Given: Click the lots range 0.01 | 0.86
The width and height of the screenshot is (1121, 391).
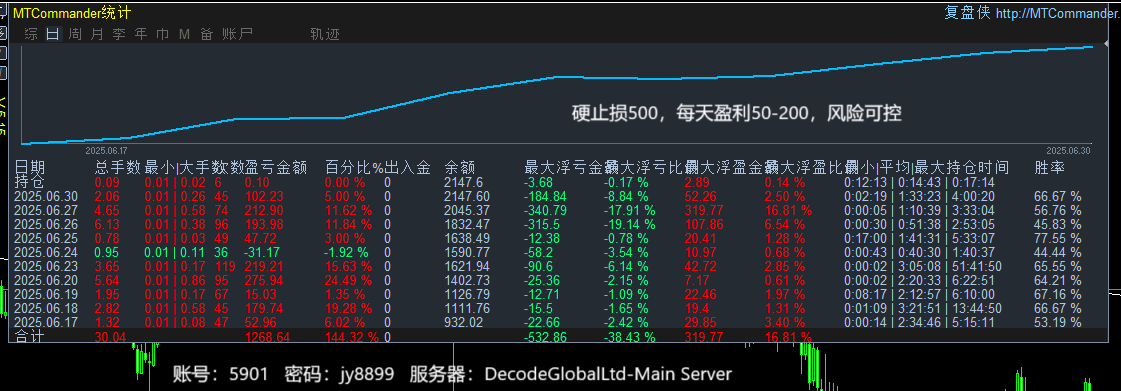Looking at the screenshot, I should point(174,280).
